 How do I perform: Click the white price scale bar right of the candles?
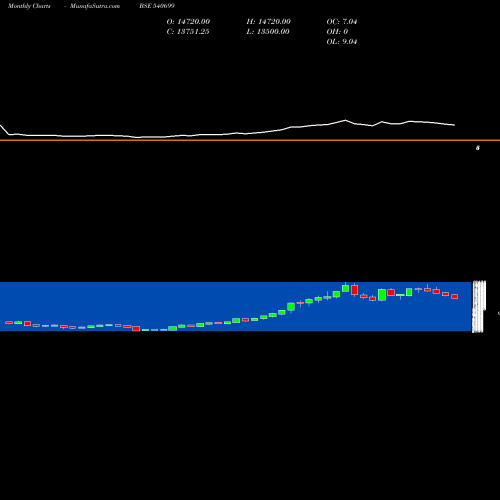click(479, 306)
